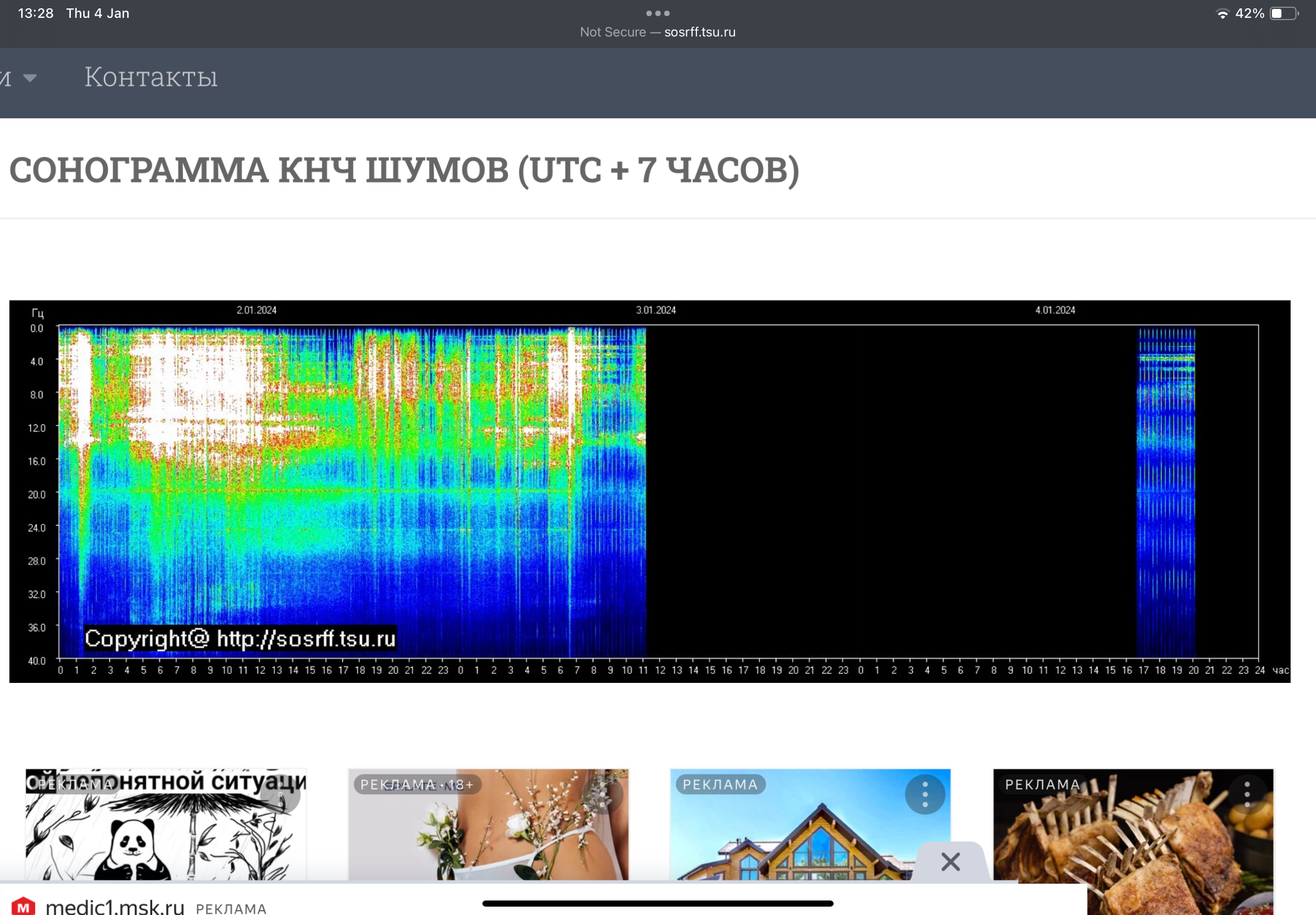Tap РЕКЛАМА · 18+ label on flowers ad

tap(417, 784)
